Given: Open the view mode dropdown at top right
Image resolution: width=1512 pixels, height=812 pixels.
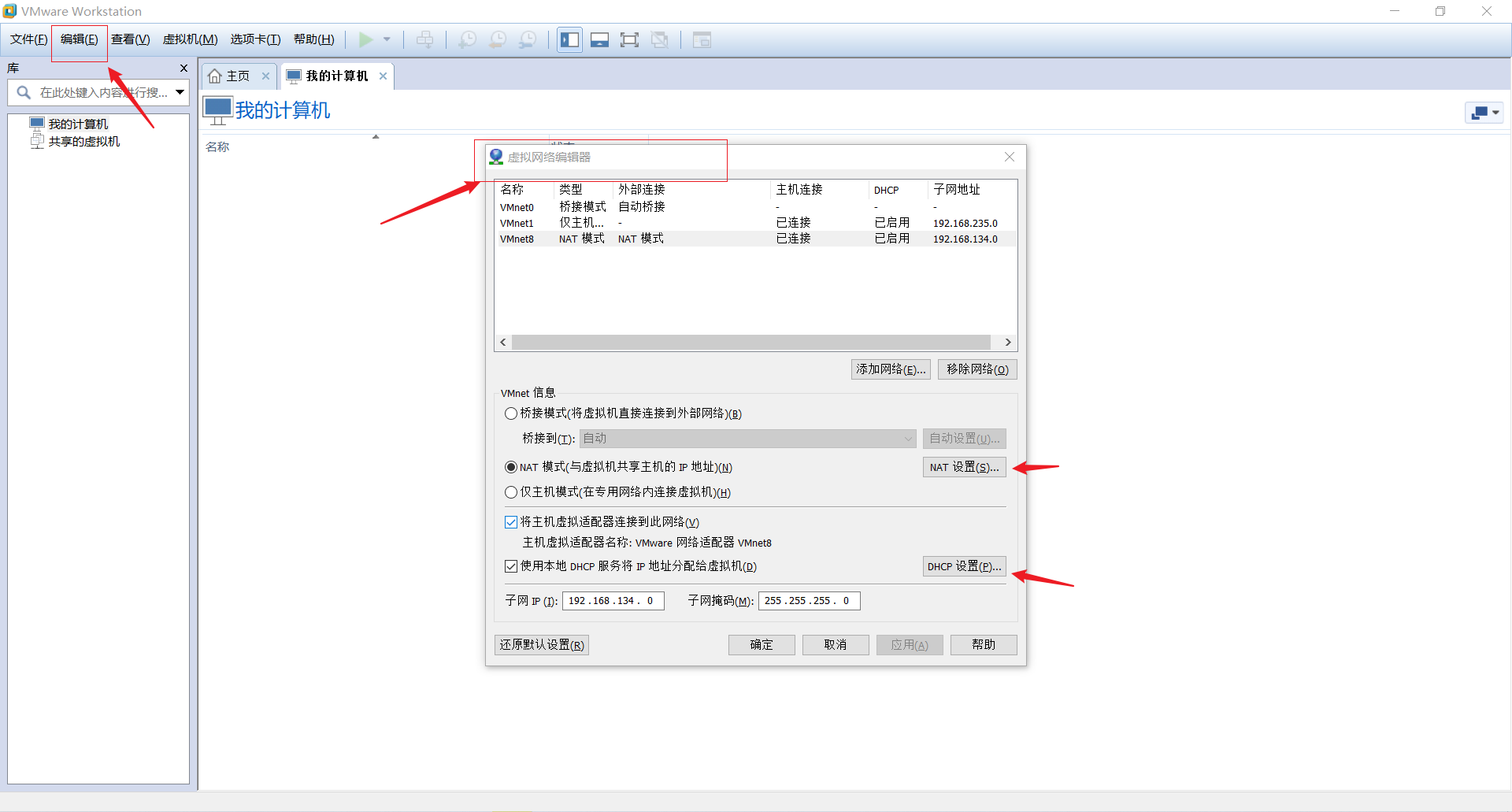Looking at the screenshot, I should pos(1484,113).
